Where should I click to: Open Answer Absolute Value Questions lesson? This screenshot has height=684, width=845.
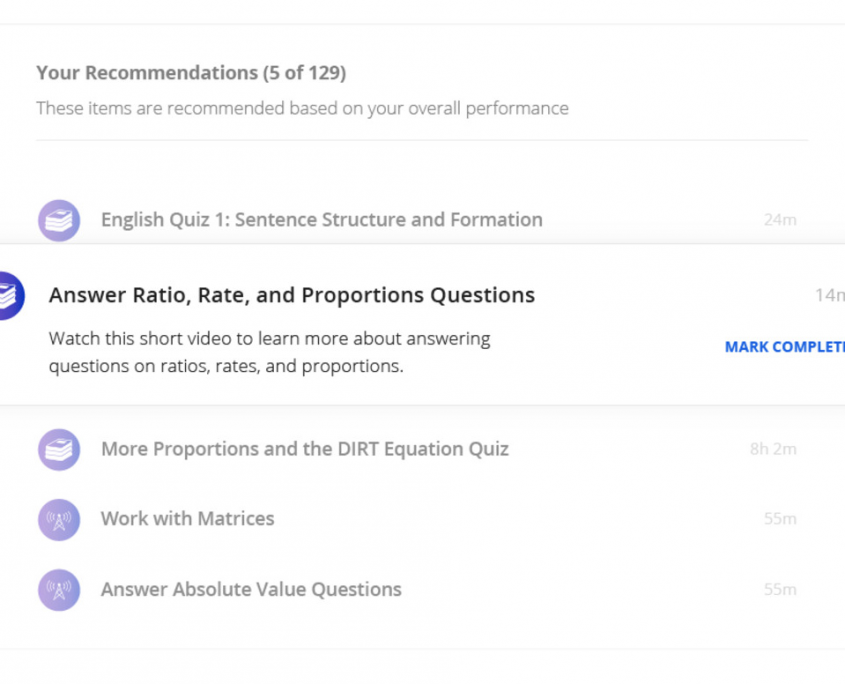251,589
